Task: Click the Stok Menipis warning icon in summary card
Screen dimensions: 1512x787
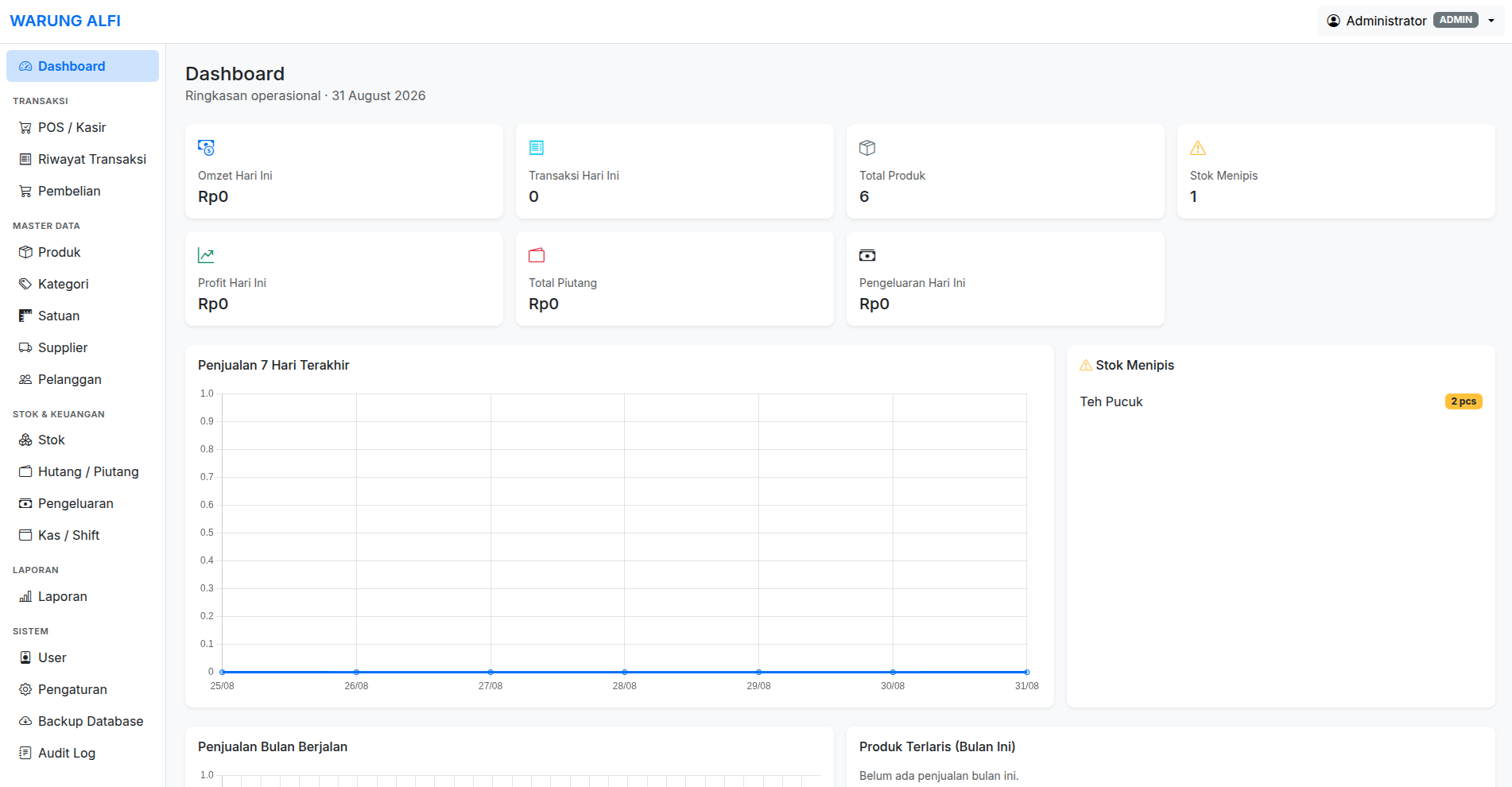Action: [x=1198, y=148]
